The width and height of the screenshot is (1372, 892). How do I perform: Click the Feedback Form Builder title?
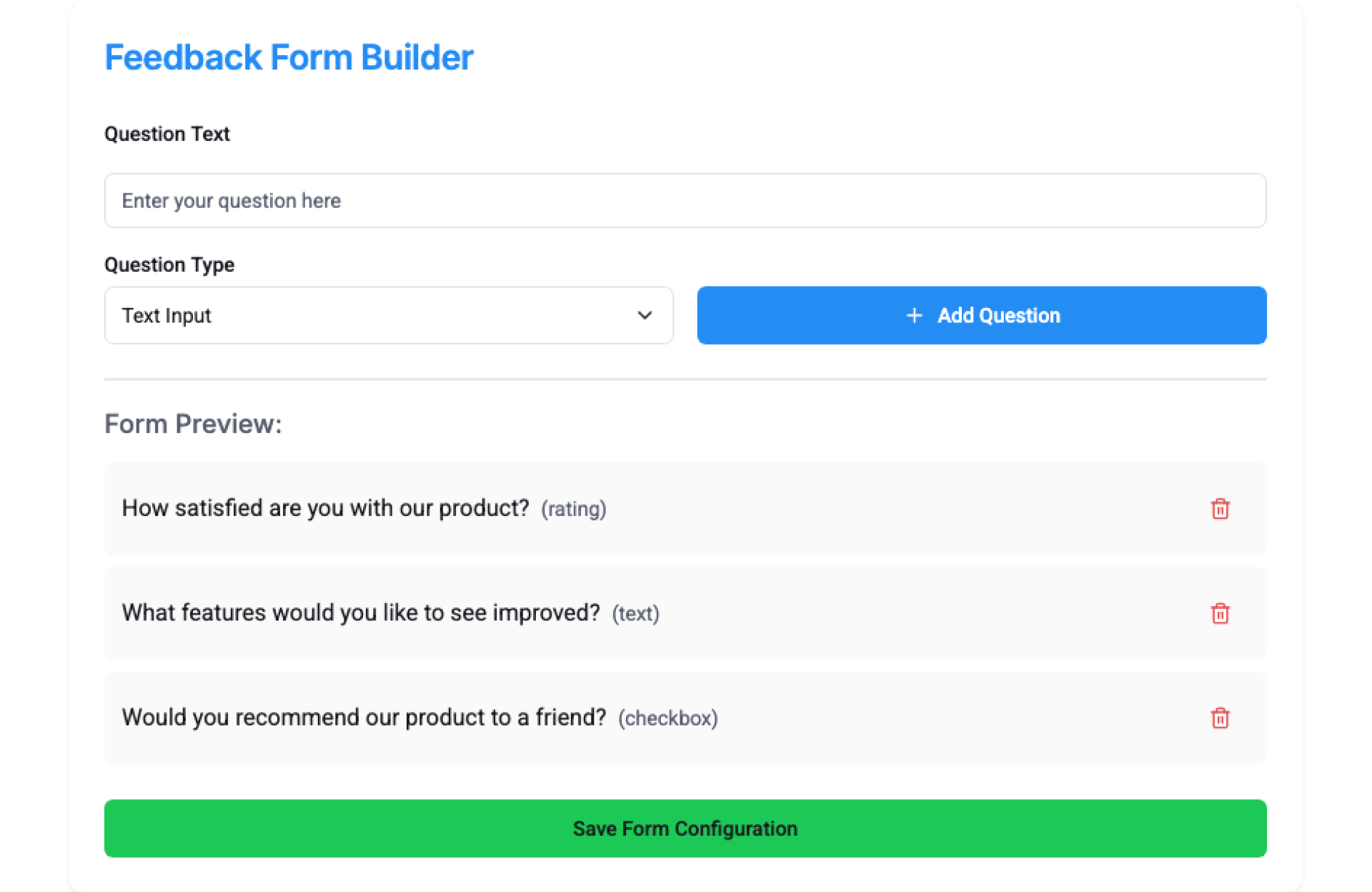[x=289, y=57]
